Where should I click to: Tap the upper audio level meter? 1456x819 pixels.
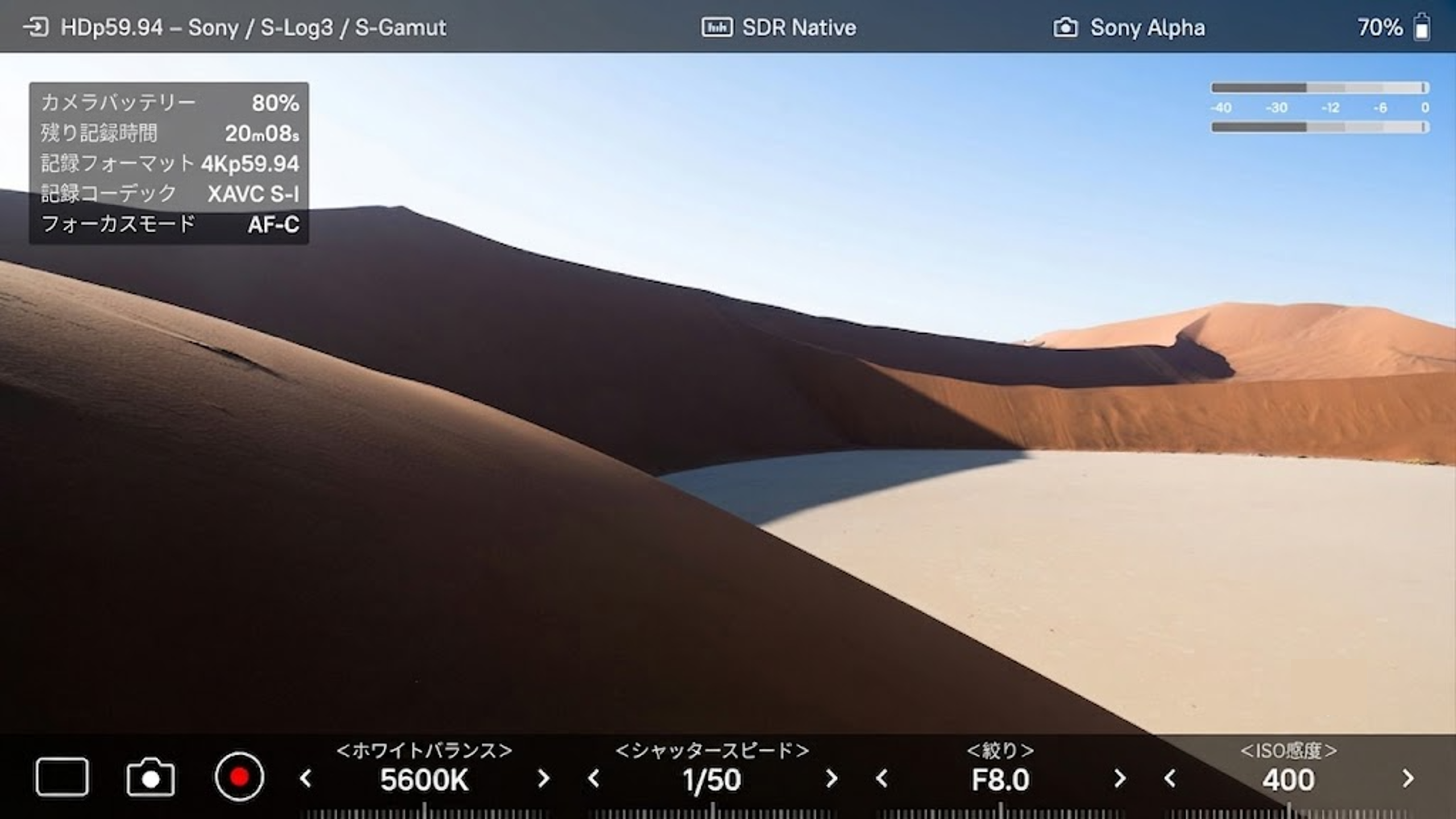[1320, 88]
